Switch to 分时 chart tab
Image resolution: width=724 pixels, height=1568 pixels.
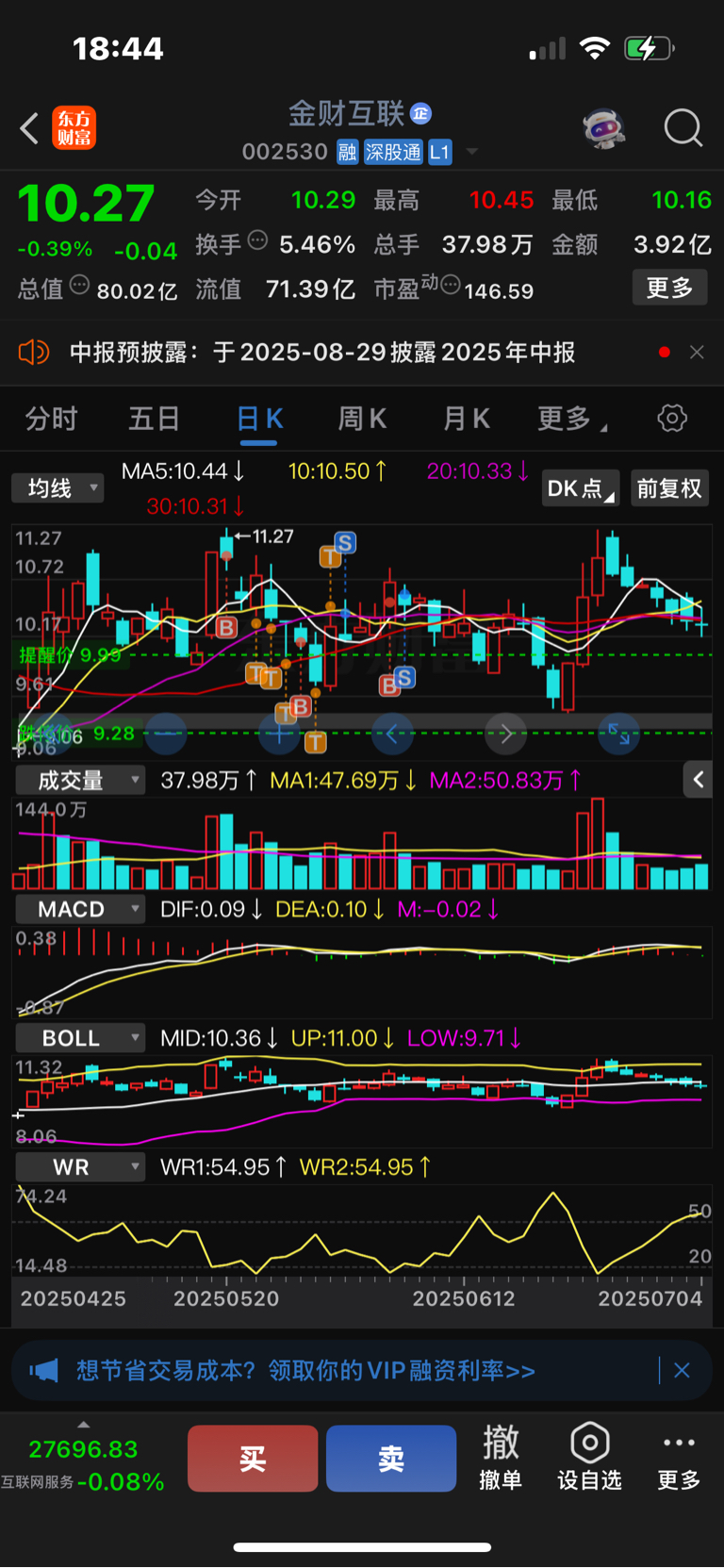pyautogui.click(x=51, y=419)
